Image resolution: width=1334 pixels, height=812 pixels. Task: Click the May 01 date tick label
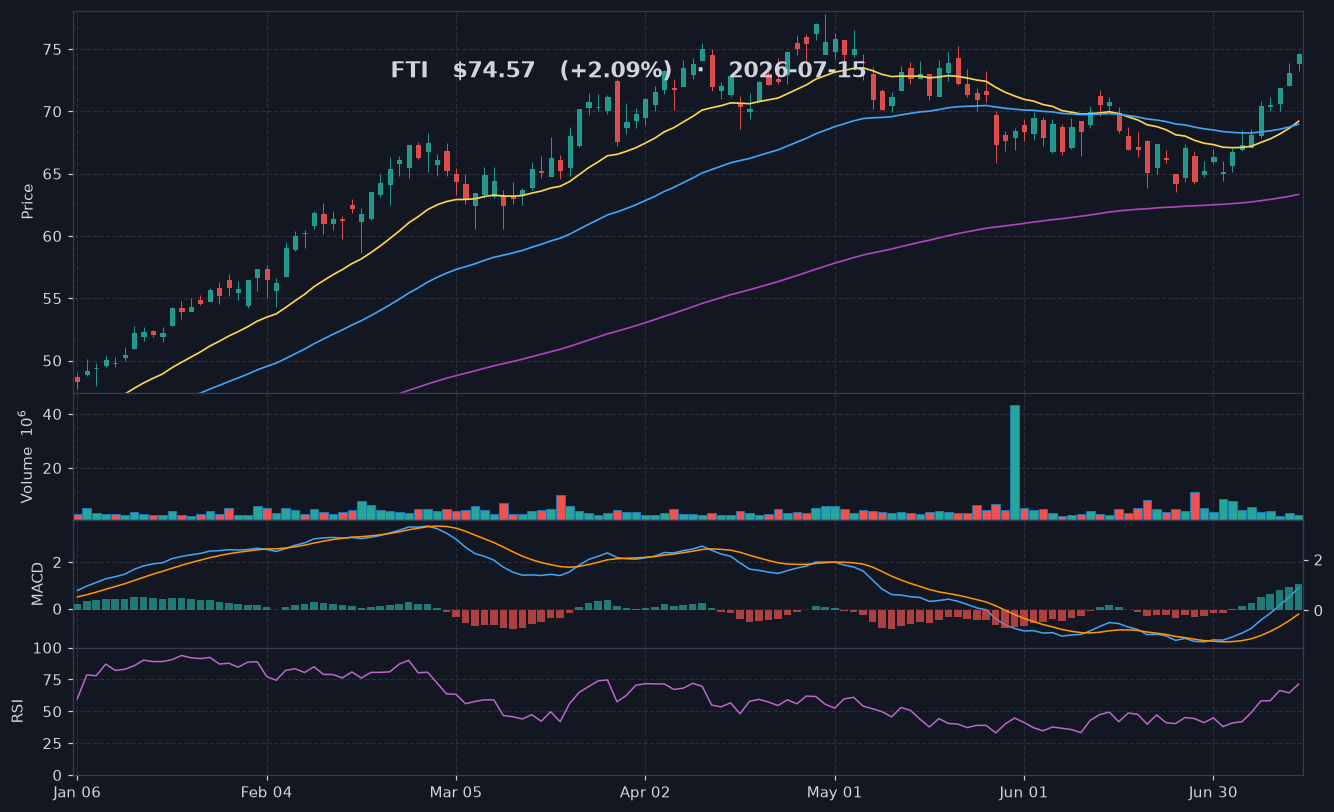pyautogui.click(x=835, y=792)
